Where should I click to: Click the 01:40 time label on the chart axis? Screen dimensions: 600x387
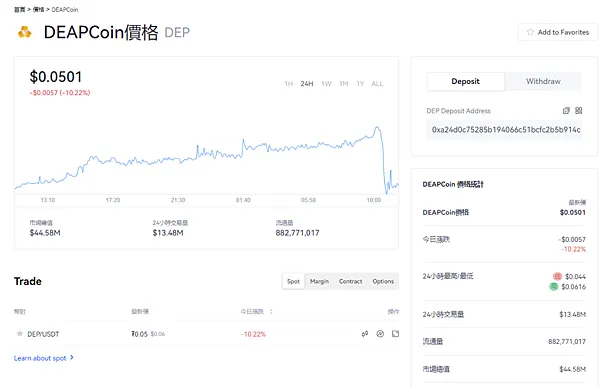243,200
